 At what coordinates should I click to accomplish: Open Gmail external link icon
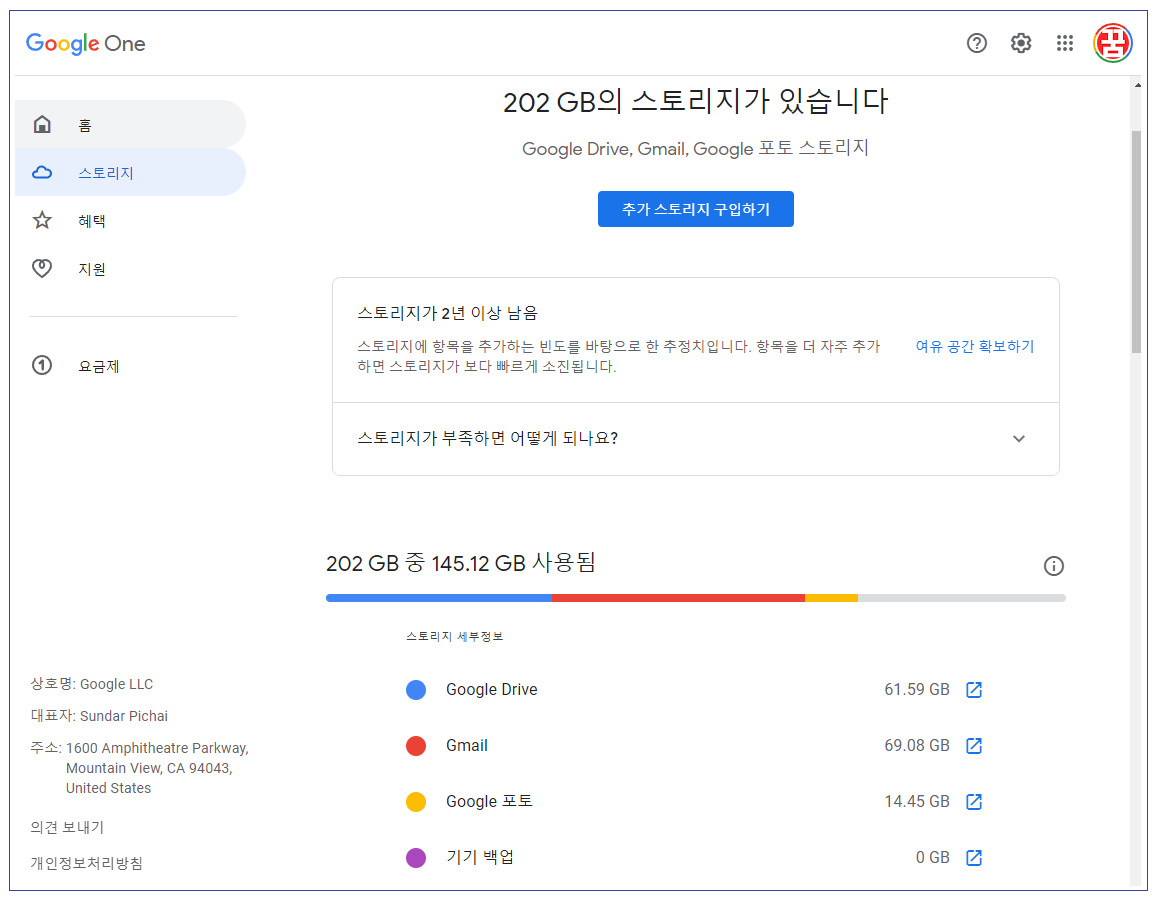tap(974, 745)
